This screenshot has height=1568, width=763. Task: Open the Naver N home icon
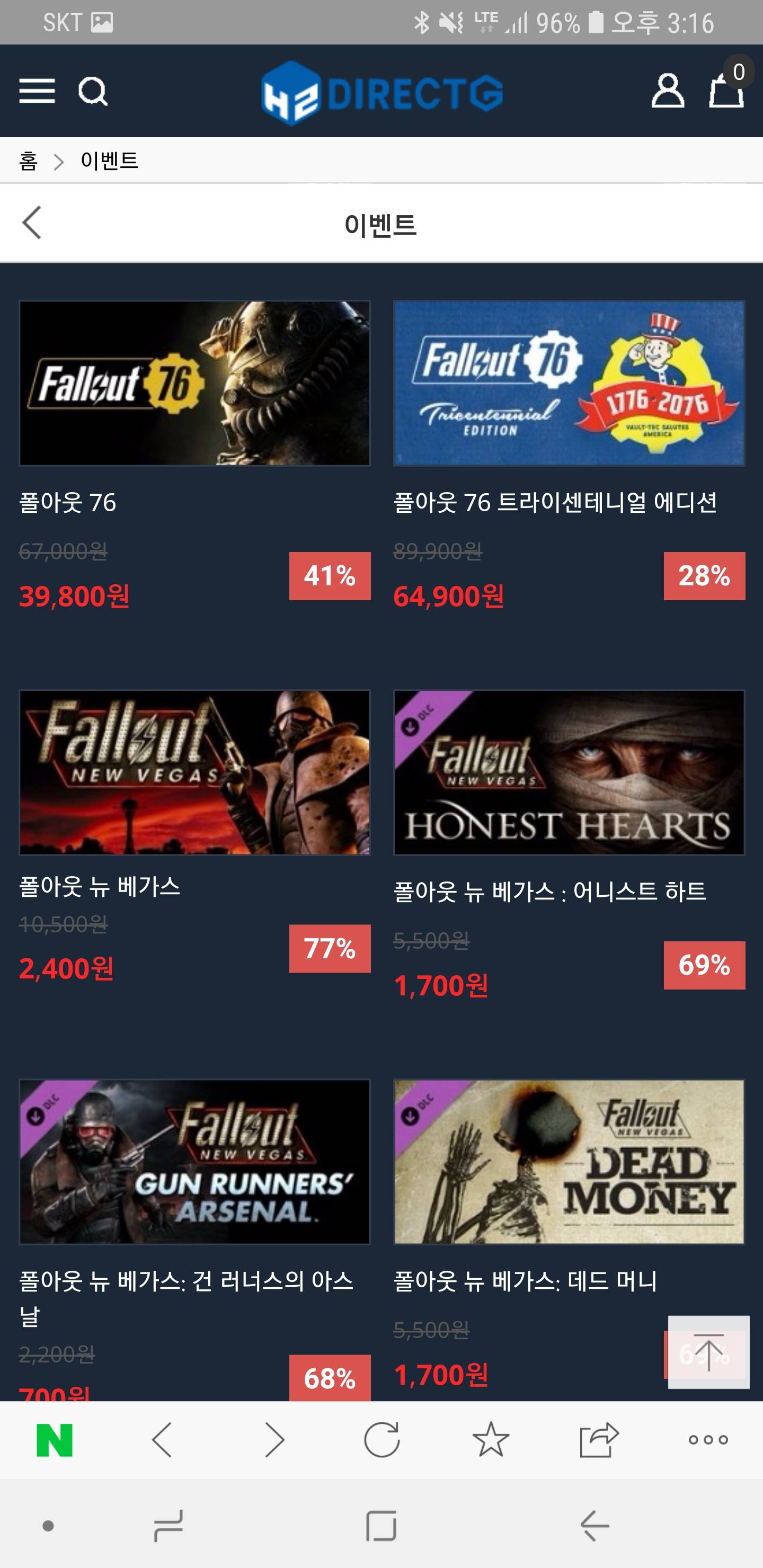(55, 1440)
